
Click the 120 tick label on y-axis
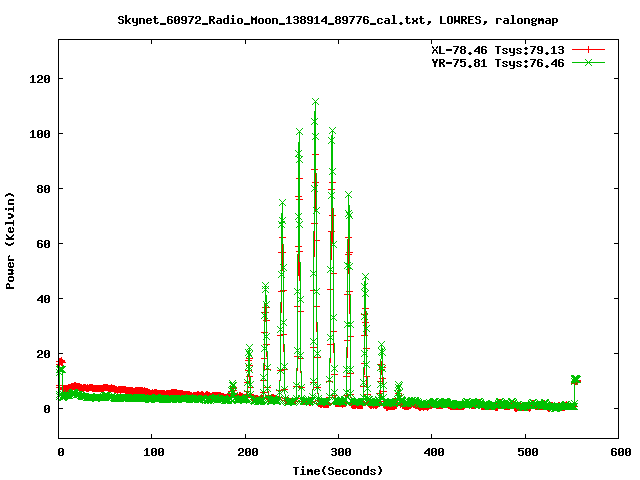(x=39, y=78)
